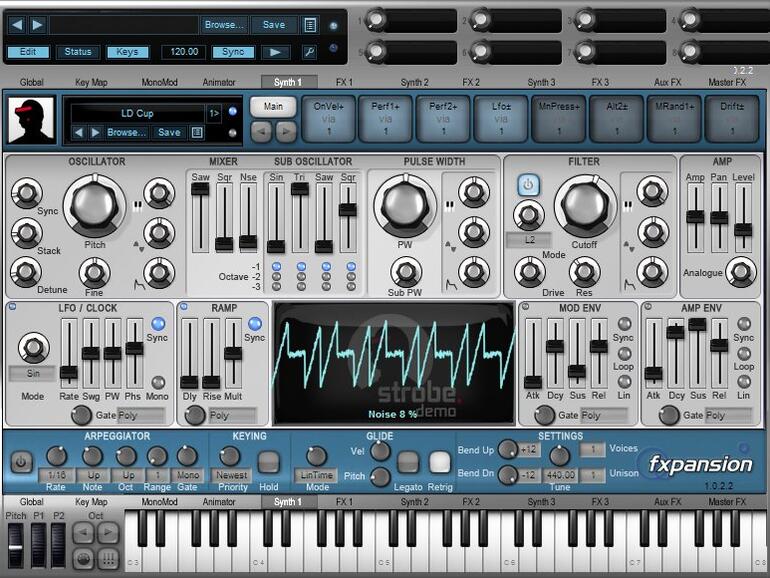This screenshot has height=578, width=770.
Task: Click the Analogue knob in the Amp section
Action: coord(741,272)
